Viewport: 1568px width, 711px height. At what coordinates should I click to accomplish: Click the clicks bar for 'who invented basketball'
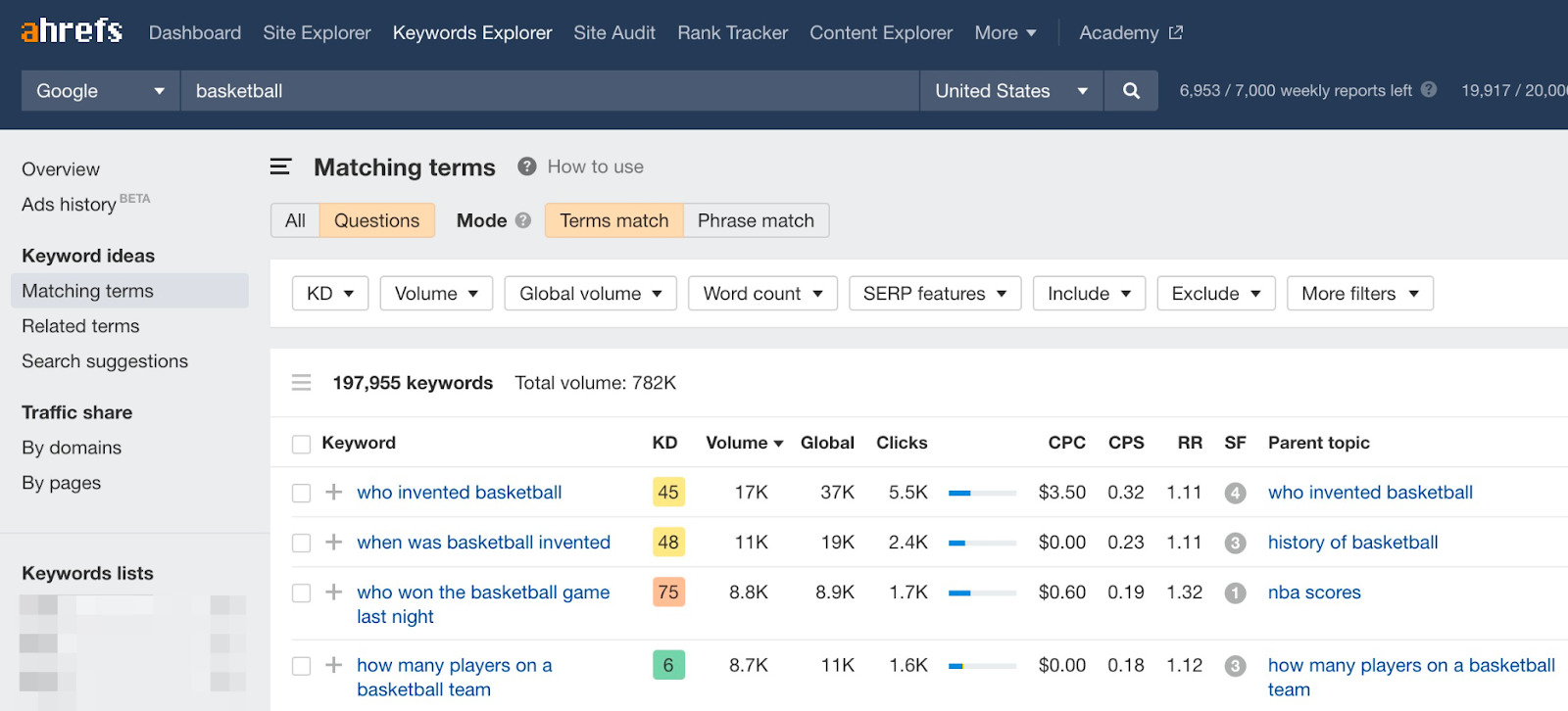(982, 494)
